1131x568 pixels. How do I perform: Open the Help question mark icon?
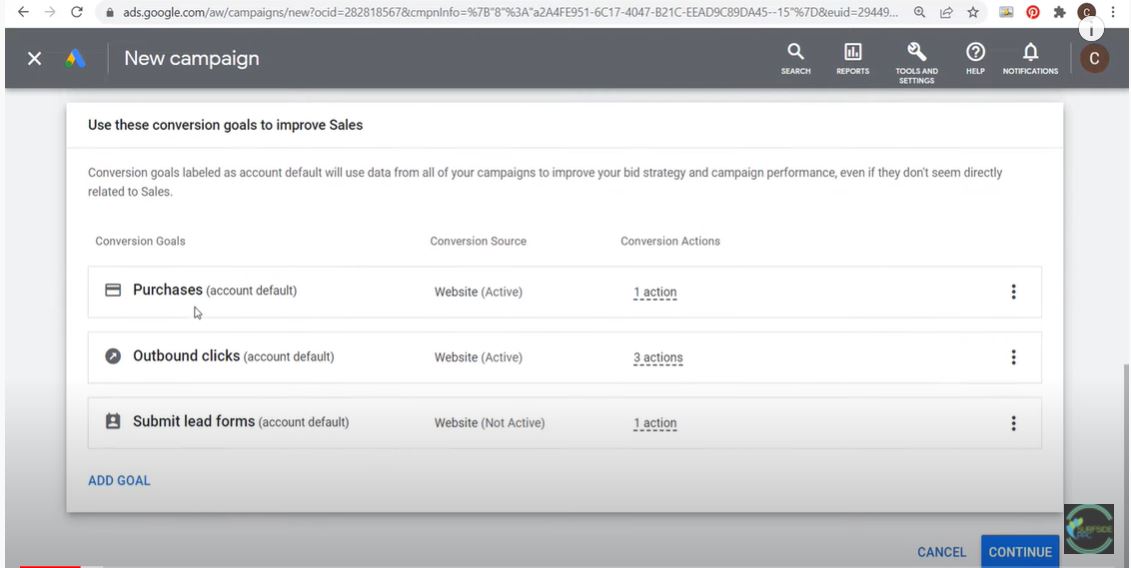point(975,58)
